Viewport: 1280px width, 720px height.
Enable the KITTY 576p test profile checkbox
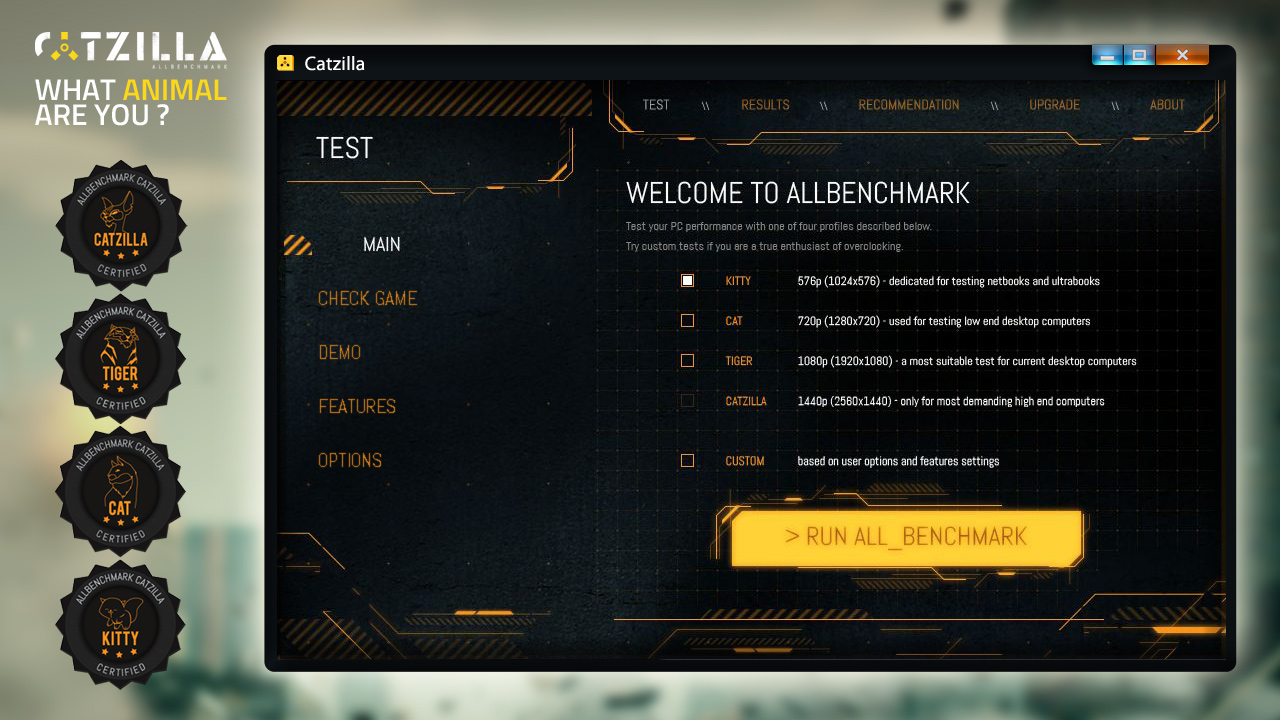point(687,281)
